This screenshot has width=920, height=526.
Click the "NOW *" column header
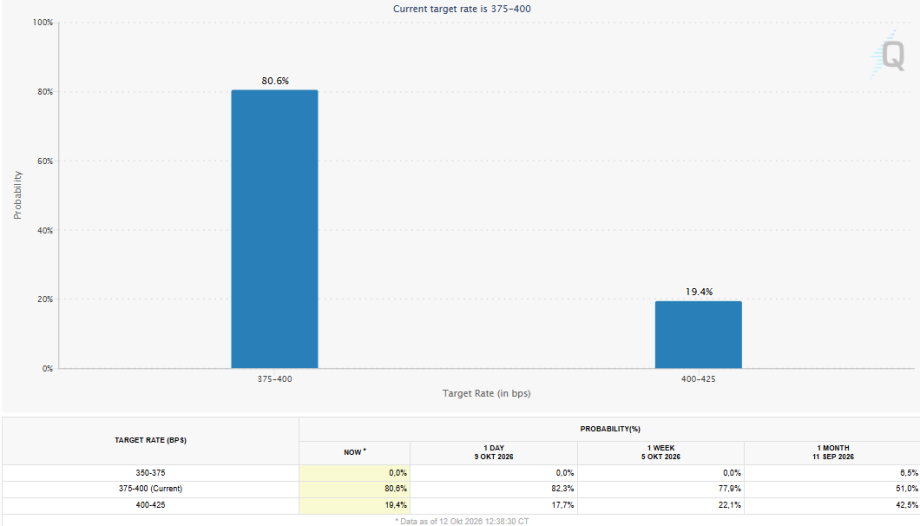[x=354, y=452]
